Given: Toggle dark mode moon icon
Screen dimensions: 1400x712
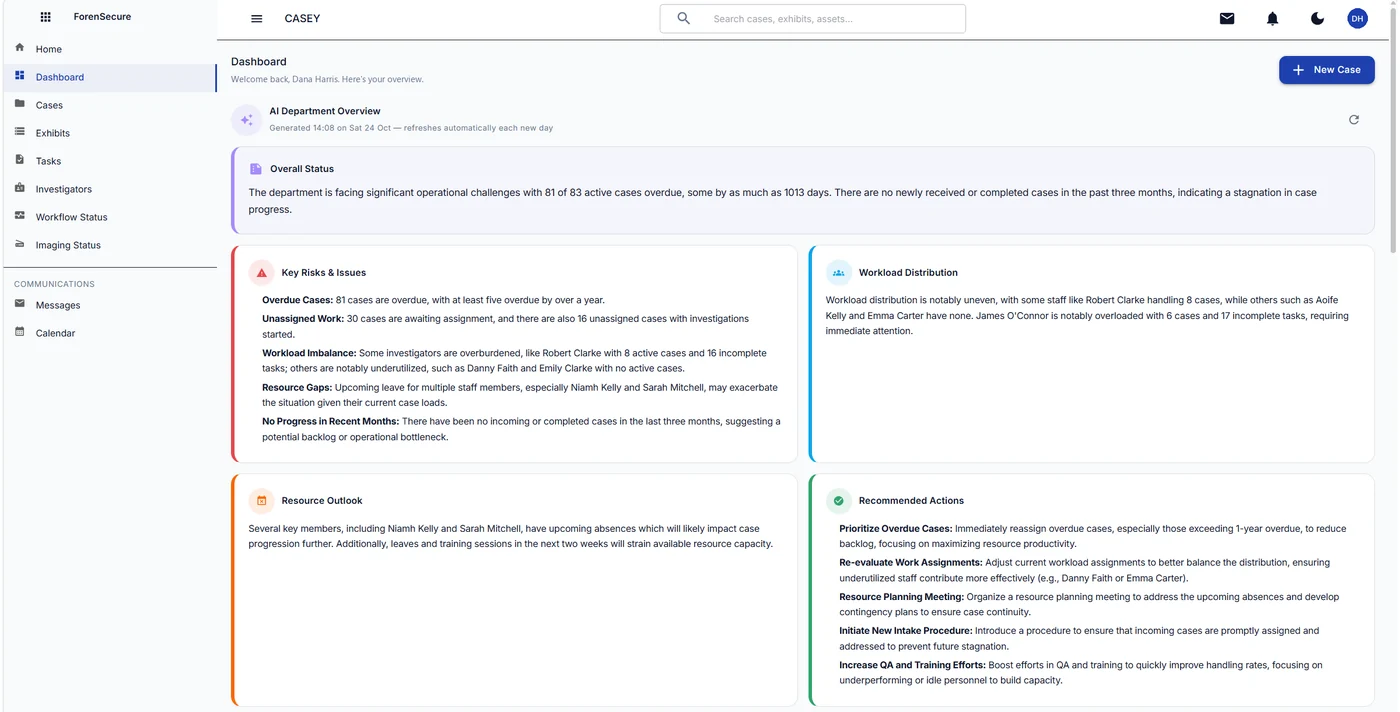Looking at the screenshot, I should click(1317, 18).
